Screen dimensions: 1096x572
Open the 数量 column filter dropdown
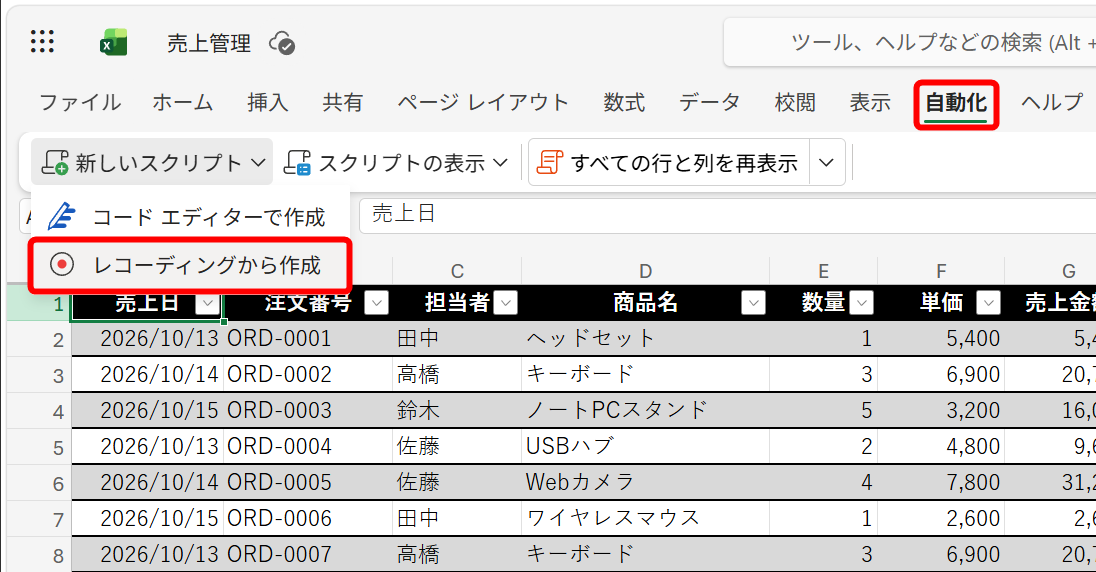tap(862, 303)
